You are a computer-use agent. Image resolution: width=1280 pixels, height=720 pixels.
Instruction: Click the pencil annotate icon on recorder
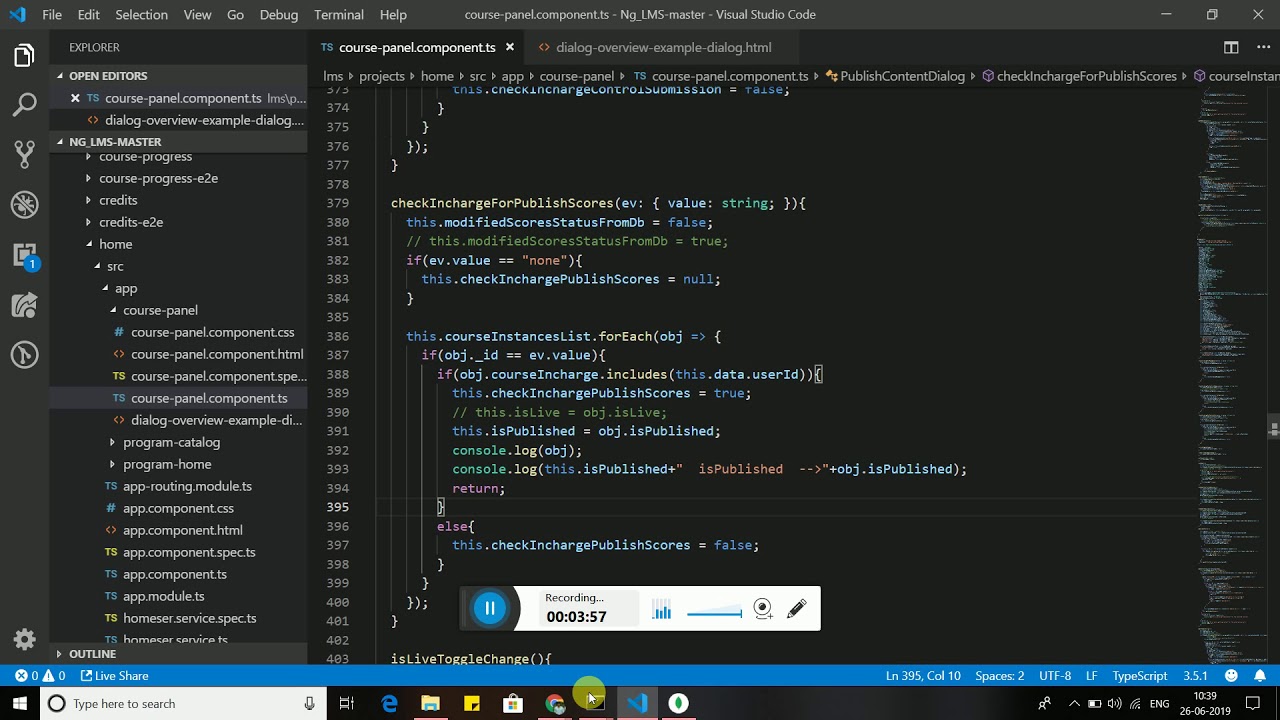(x=797, y=608)
